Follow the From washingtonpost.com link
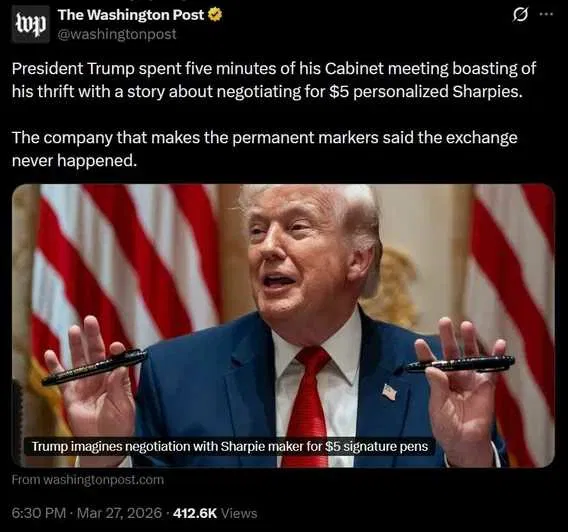The width and height of the screenshot is (568, 532). click(x=88, y=480)
